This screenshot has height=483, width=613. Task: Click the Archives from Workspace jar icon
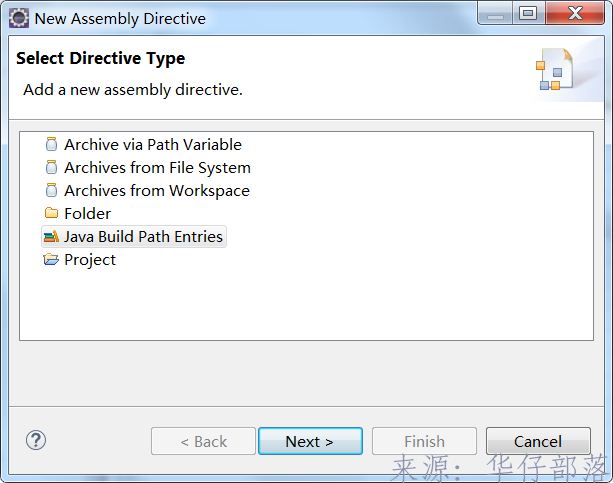point(51,190)
